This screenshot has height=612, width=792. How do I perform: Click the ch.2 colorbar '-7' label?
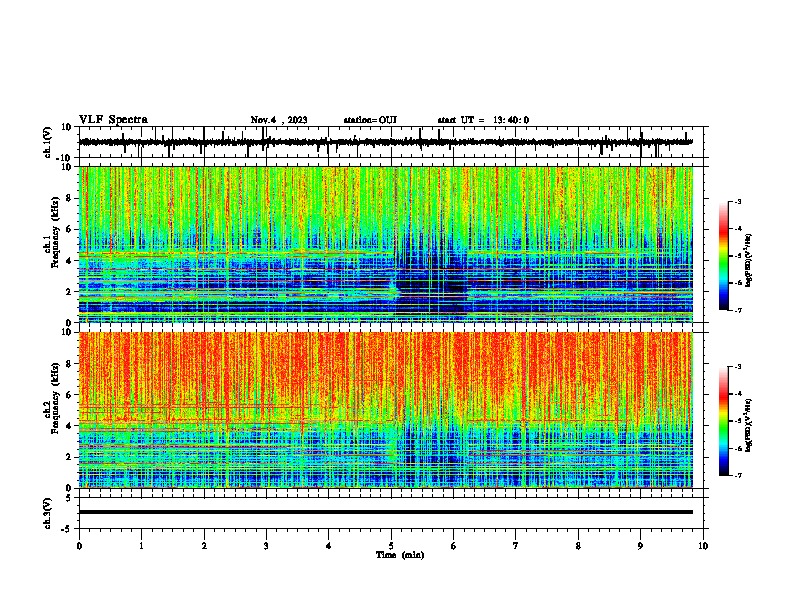[x=737, y=476]
